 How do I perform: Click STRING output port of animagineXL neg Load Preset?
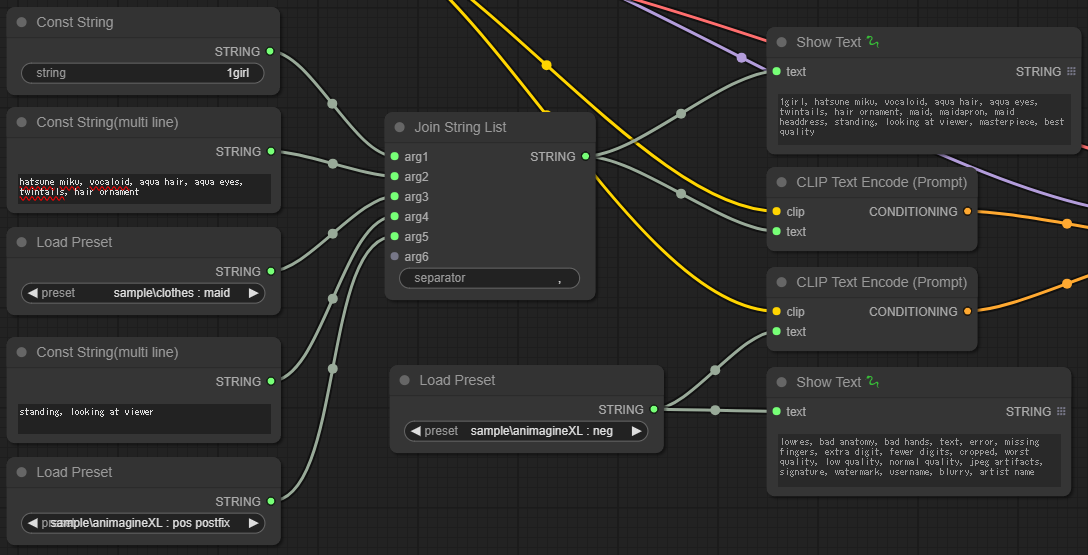tap(654, 409)
